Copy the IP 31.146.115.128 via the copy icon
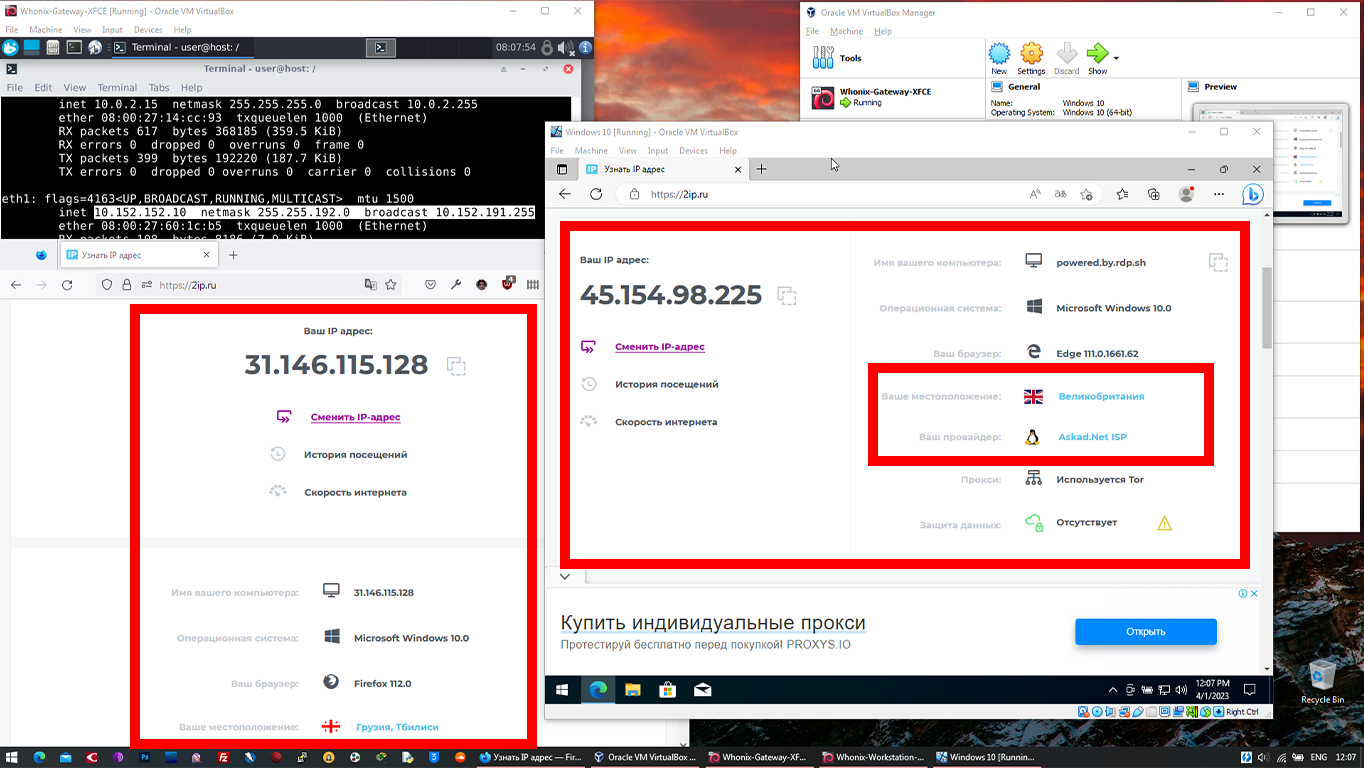The width and height of the screenshot is (1364, 768). [456, 366]
